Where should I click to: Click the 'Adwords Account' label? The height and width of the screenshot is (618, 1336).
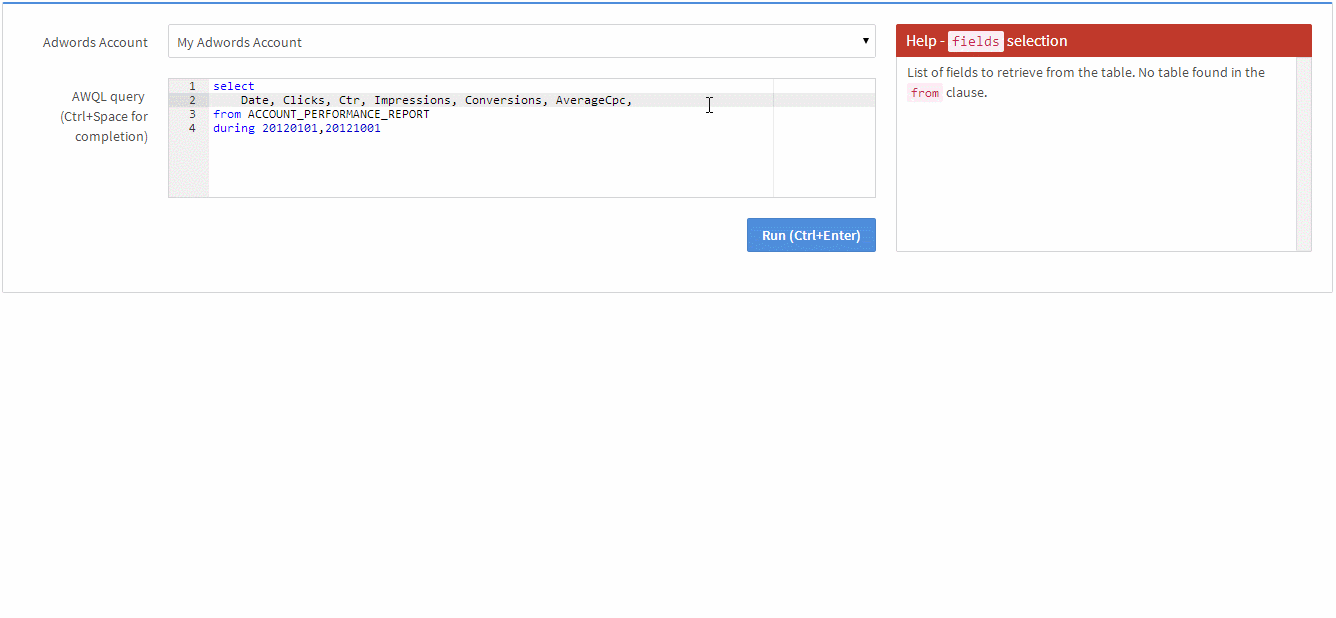[95, 43]
